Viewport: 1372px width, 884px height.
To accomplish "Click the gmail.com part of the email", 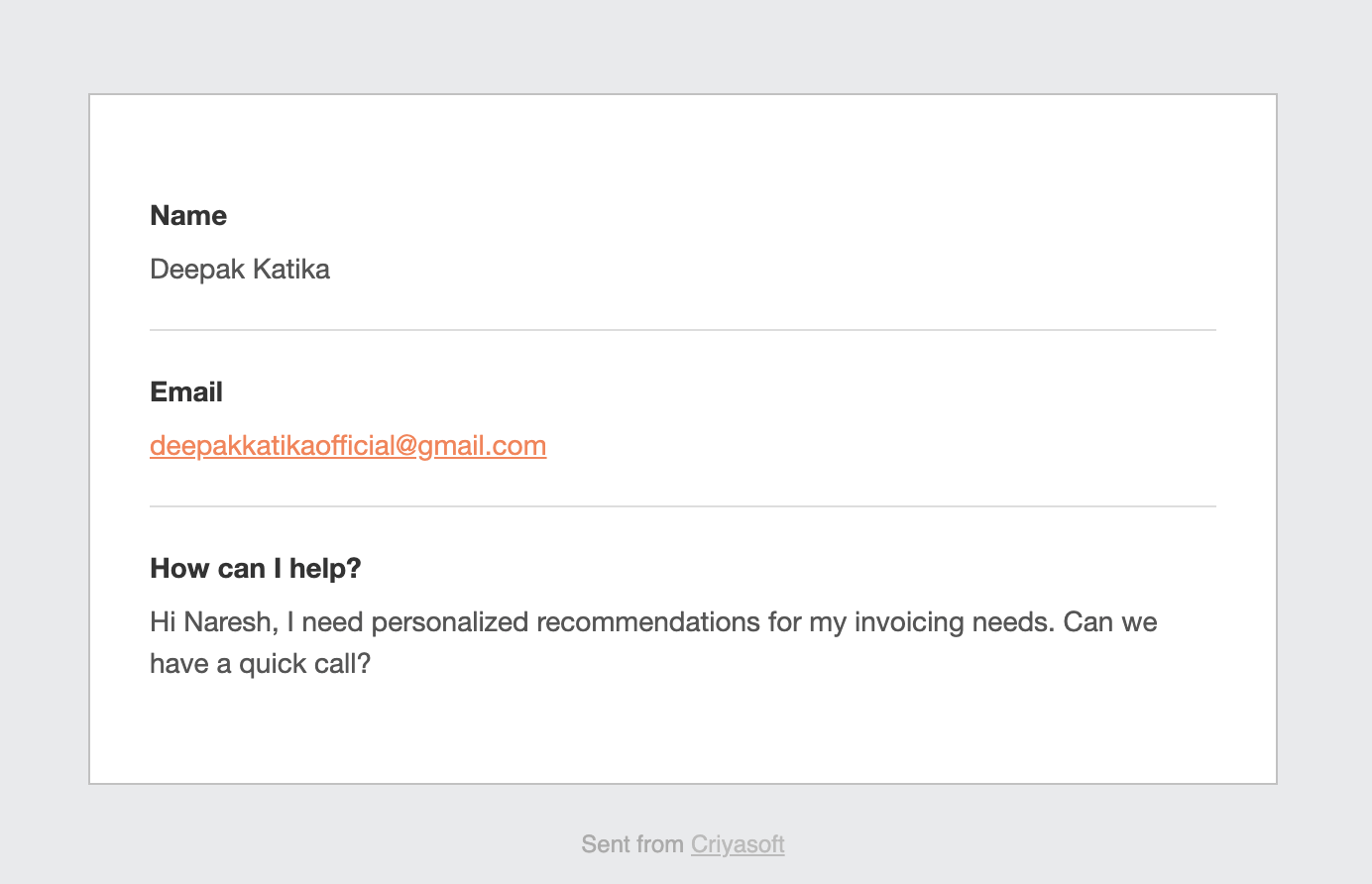I will point(482,446).
